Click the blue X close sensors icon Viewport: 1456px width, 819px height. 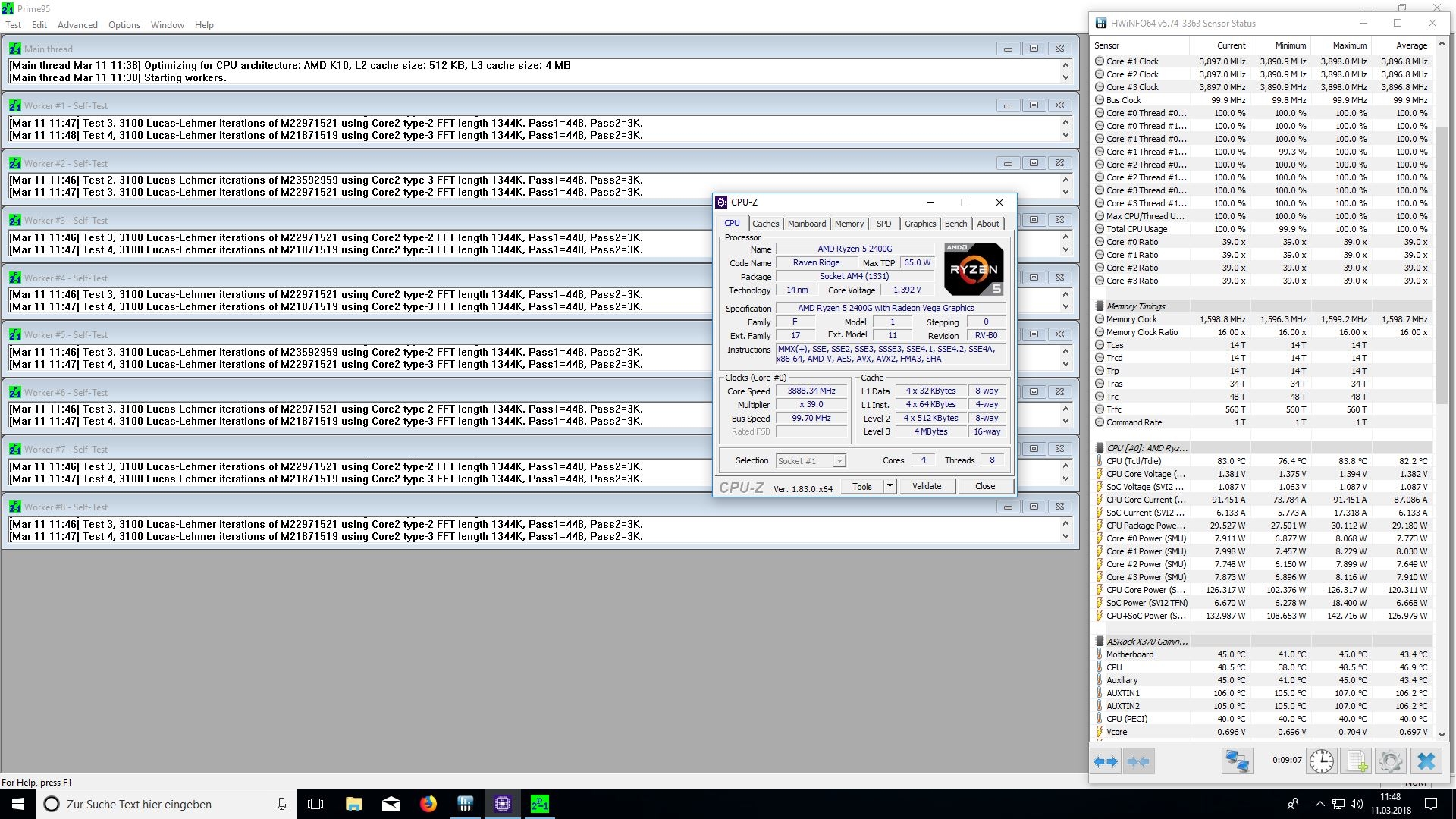point(1426,761)
